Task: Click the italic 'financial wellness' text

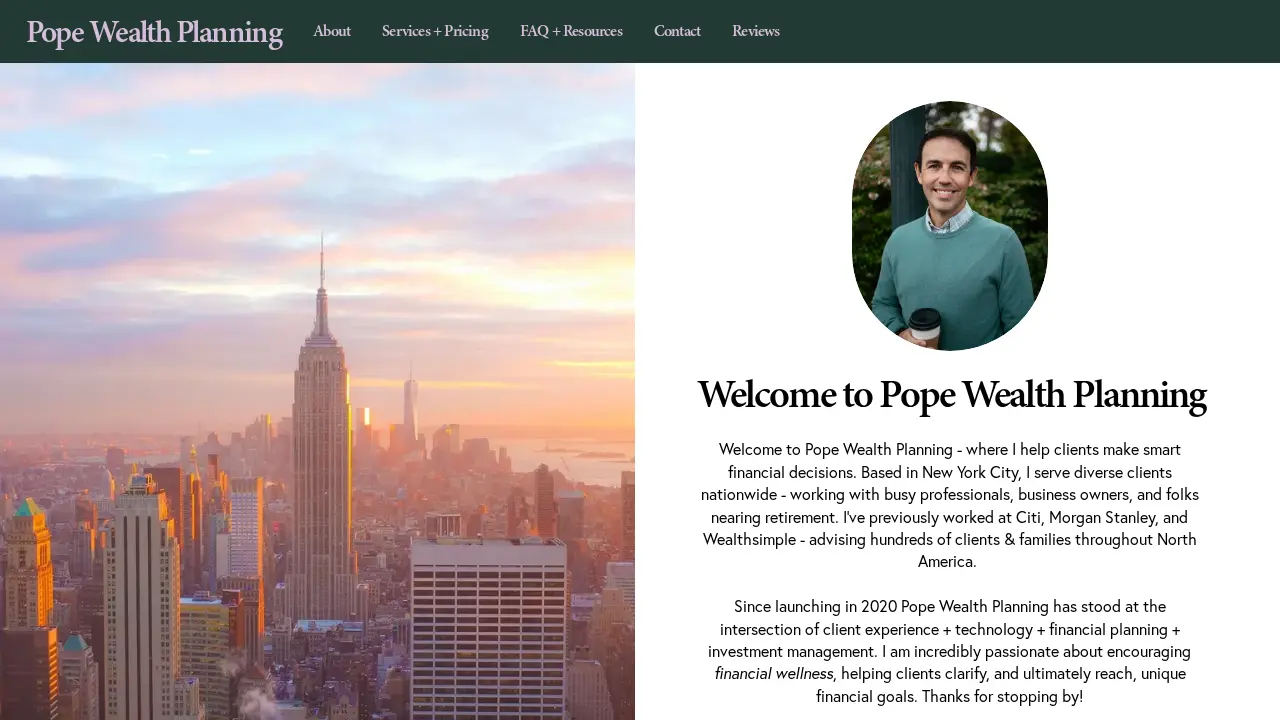Action: (774, 674)
